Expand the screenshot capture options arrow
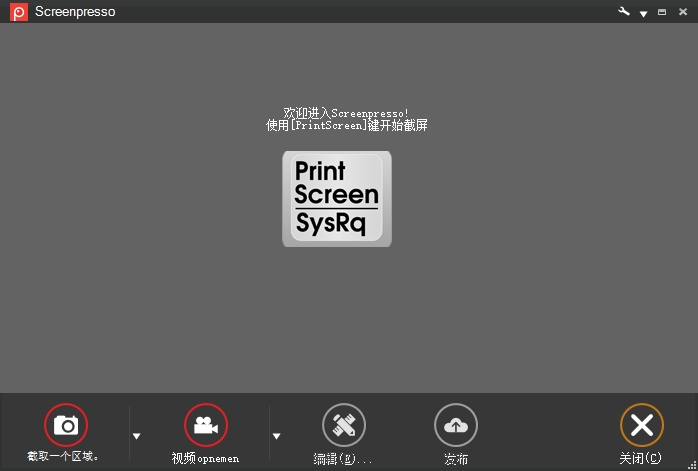Viewport: 698px width, 471px height. [137, 436]
